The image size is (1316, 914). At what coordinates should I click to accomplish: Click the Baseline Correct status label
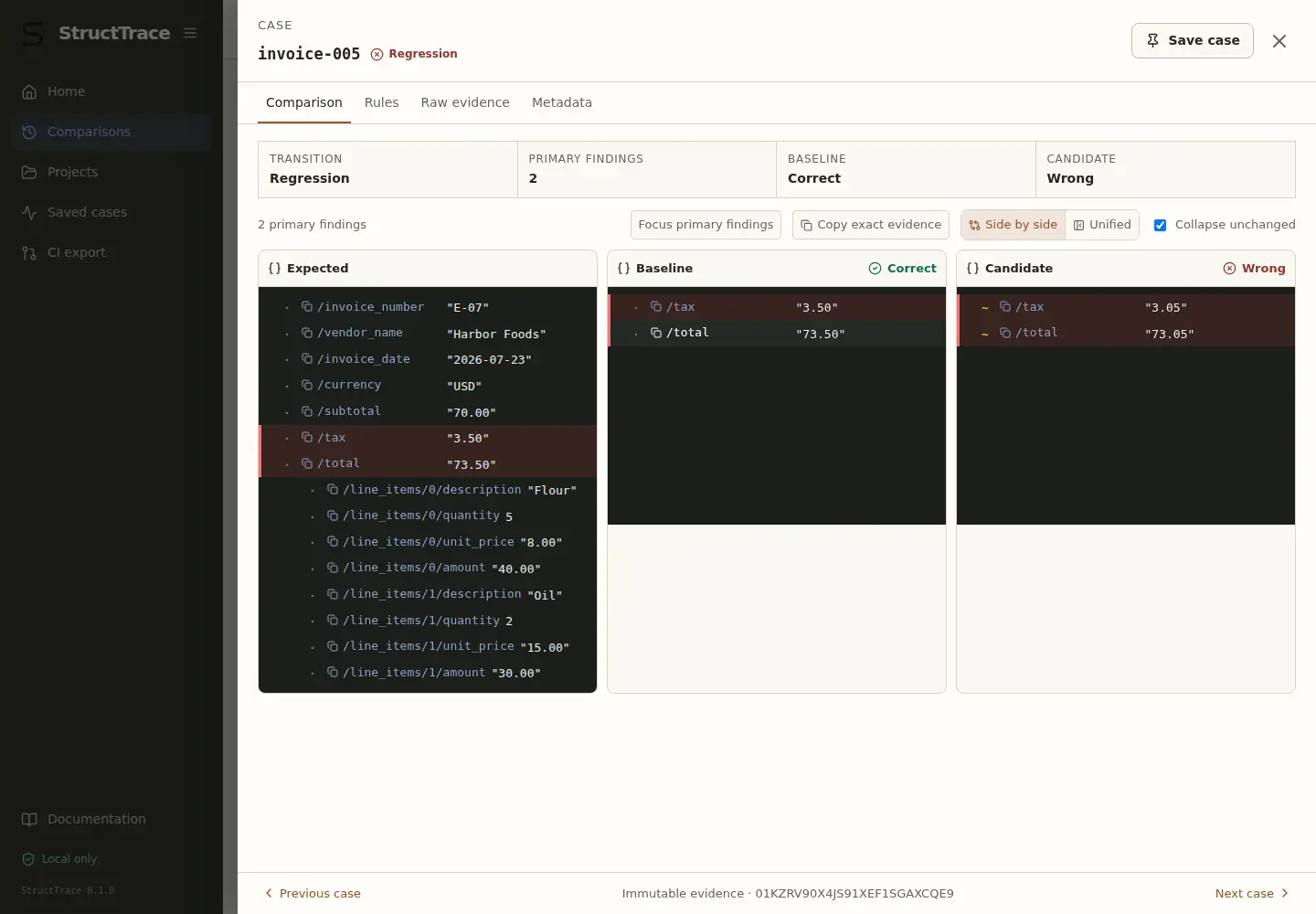[903, 269]
